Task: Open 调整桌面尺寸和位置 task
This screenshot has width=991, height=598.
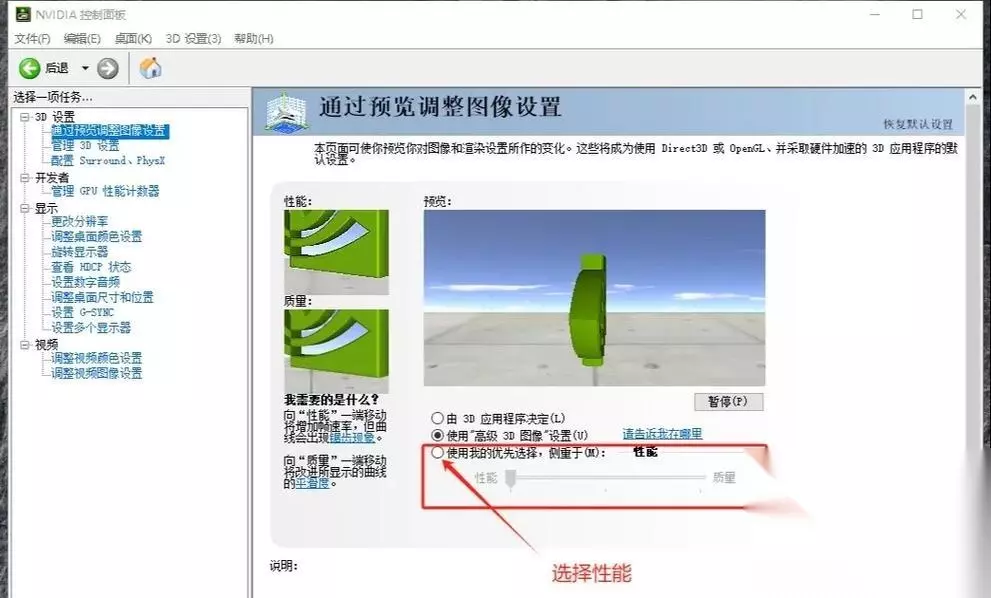Action: (102, 297)
